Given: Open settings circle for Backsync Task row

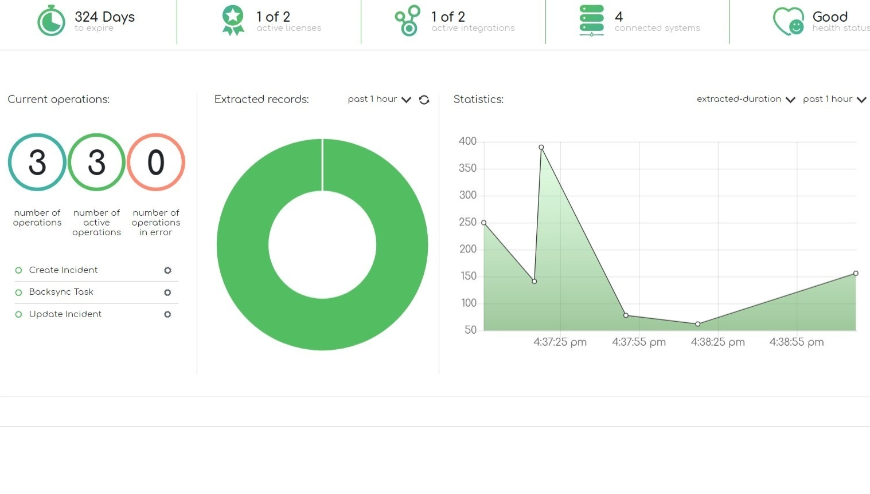Looking at the screenshot, I should [168, 293].
